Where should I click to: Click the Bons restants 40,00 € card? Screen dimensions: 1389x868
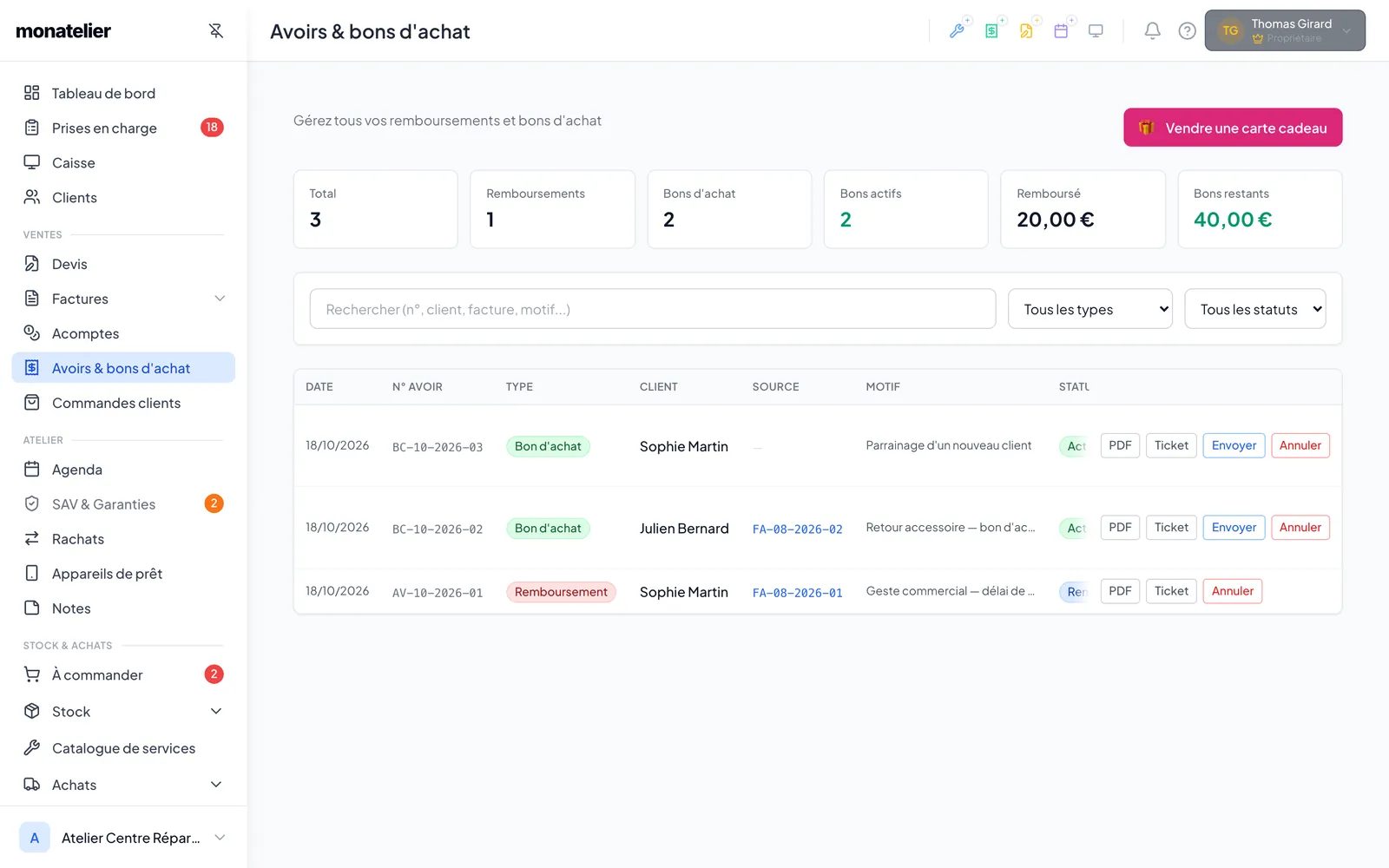[x=1260, y=209]
